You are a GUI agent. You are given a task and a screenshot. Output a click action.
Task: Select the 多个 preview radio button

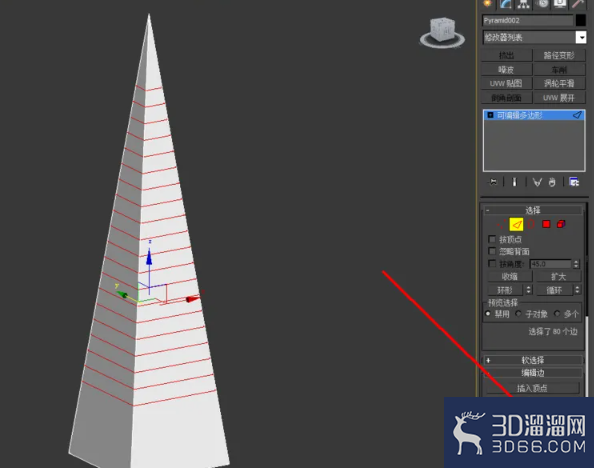pyautogui.click(x=557, y=314)
